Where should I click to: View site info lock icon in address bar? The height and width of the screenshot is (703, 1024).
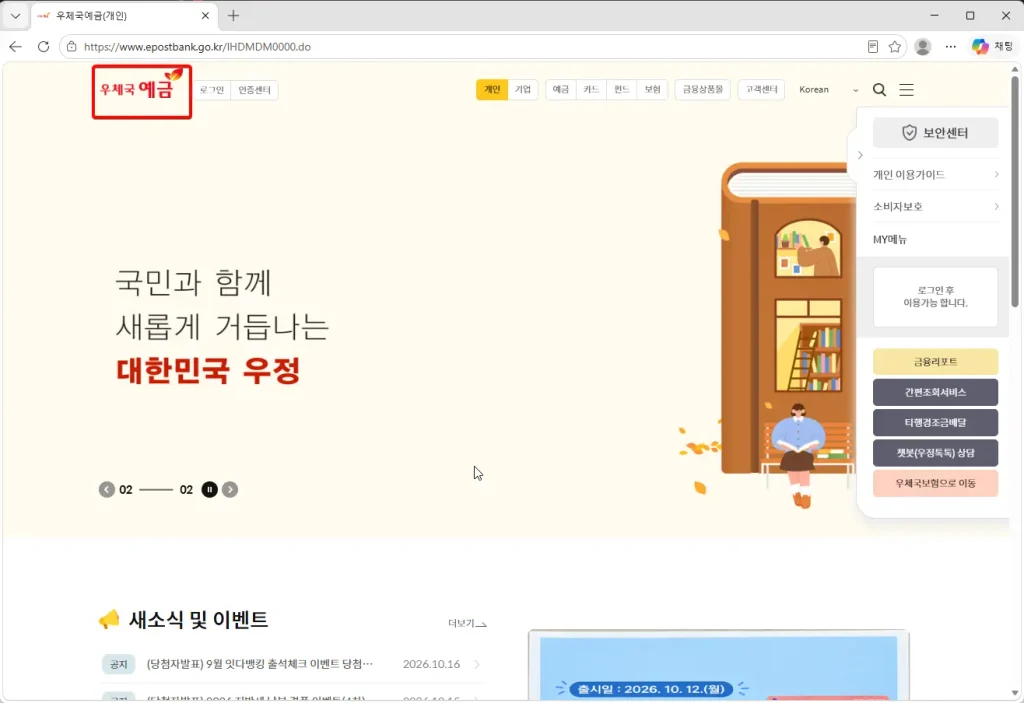(72, 46)
